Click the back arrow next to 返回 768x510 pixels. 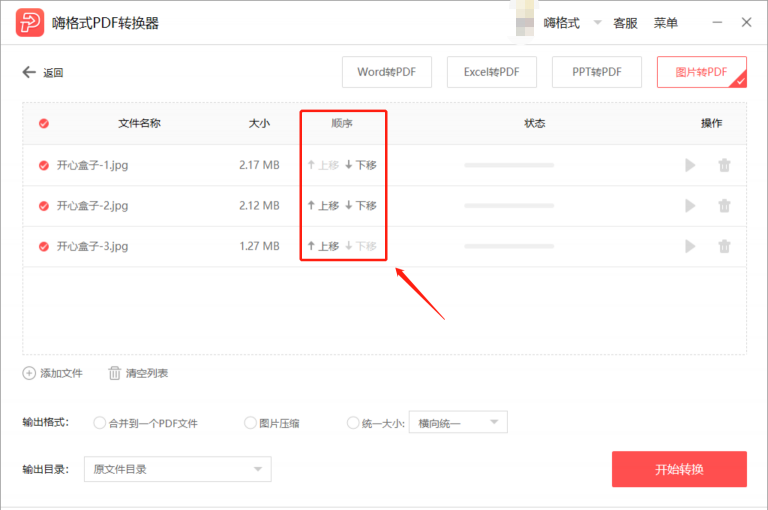tap(29, 73)
